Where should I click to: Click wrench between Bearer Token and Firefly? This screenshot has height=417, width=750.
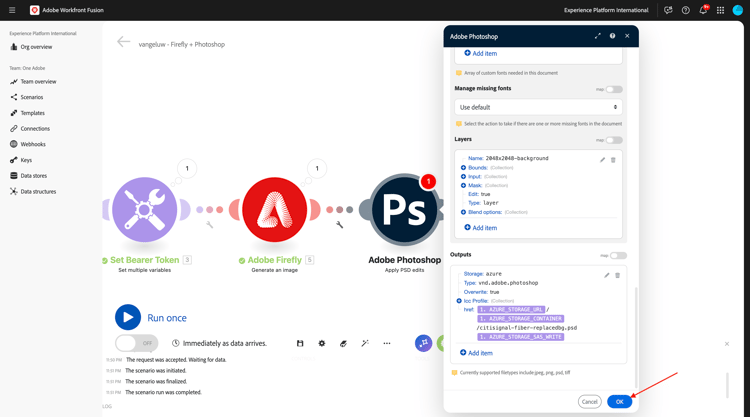click(210, 224)
